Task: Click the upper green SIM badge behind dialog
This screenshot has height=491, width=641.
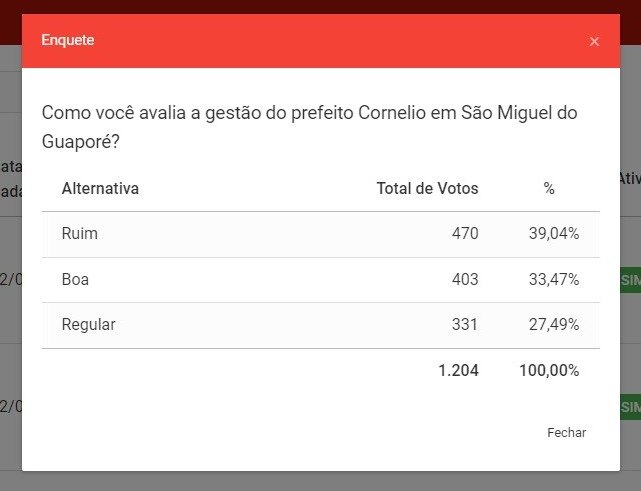Action: point(630,280)
